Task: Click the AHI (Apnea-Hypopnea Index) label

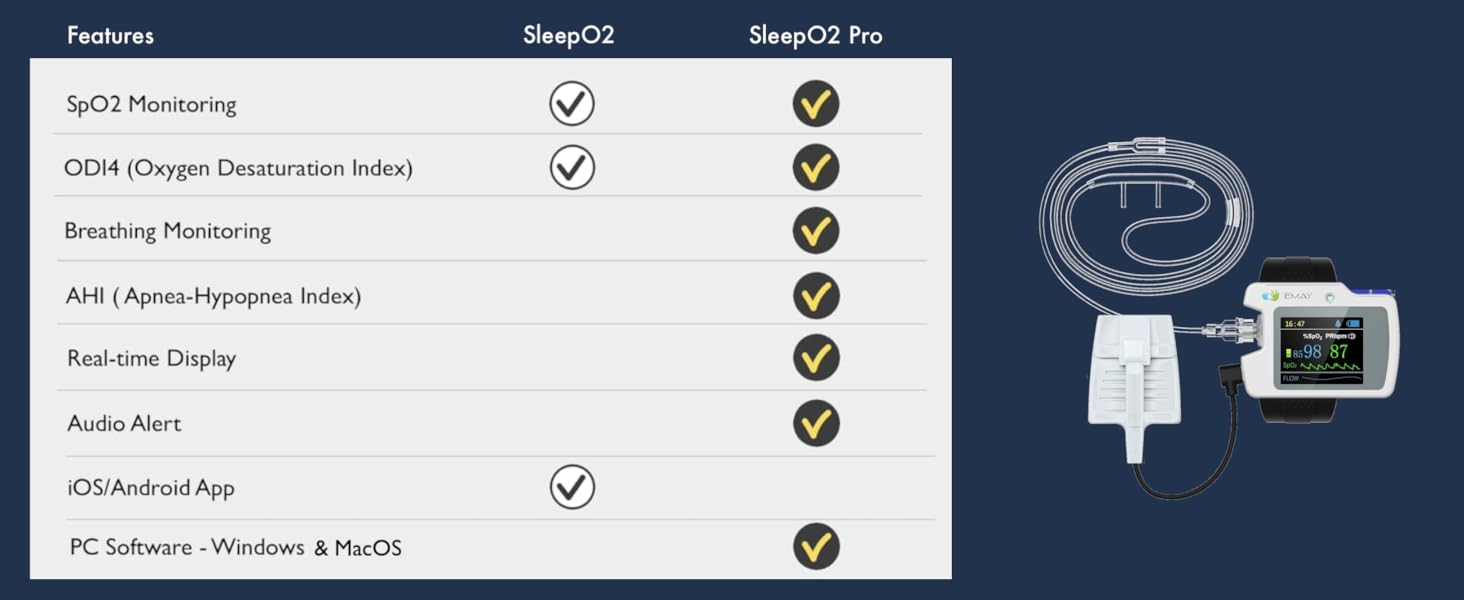Action: coord(213,296)
